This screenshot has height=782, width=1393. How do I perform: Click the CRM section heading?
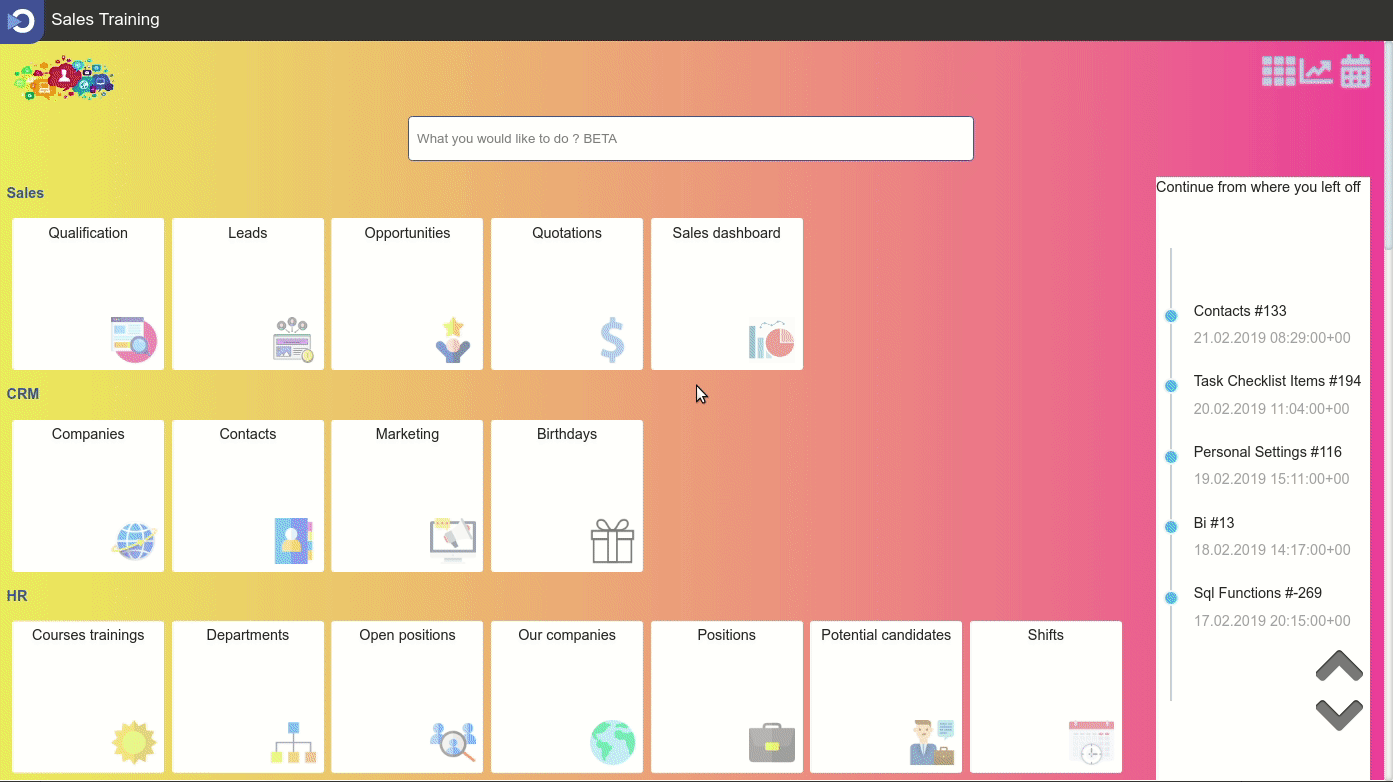click(x=23, y=394)
